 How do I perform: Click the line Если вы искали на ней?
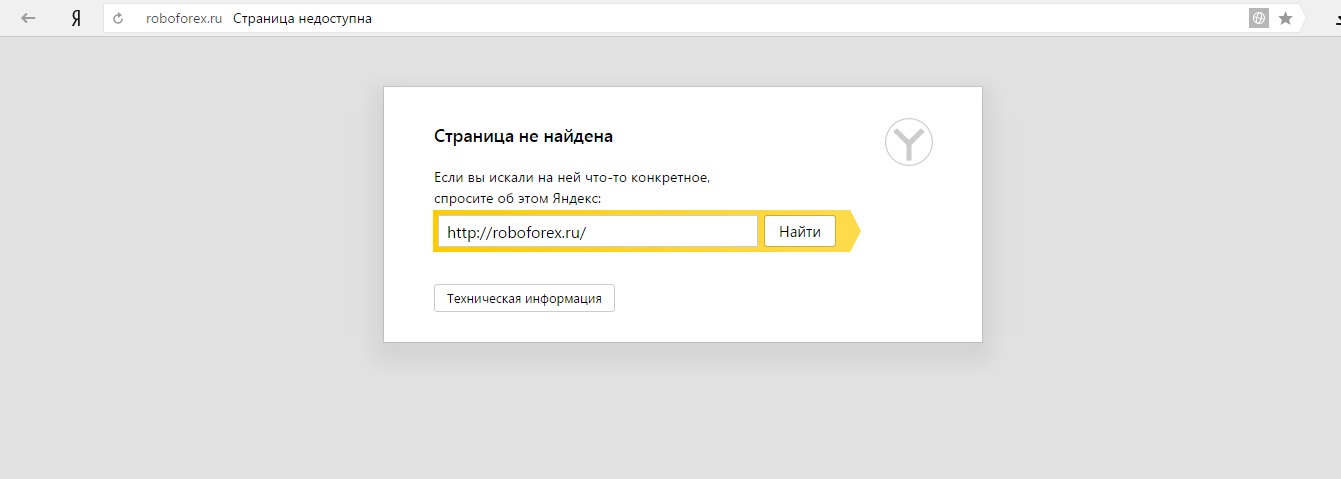point(572,177)
